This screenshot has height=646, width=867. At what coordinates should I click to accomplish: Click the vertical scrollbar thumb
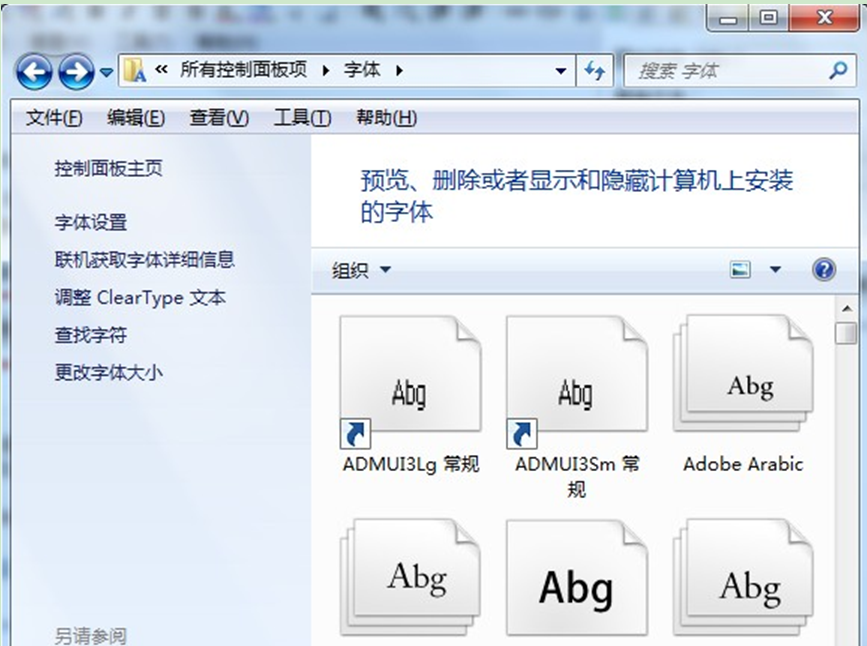pos(846,334)
